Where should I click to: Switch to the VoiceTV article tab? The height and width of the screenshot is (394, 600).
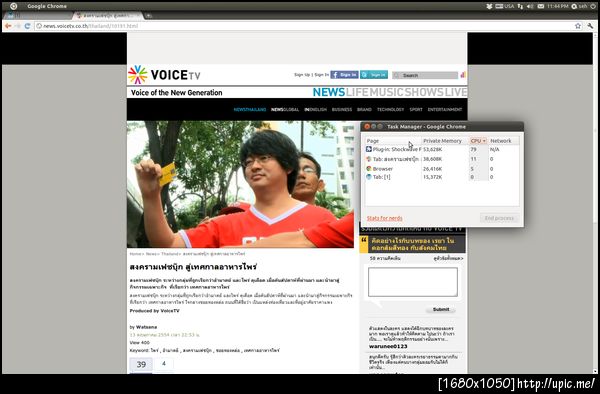[x=108, y=16]
